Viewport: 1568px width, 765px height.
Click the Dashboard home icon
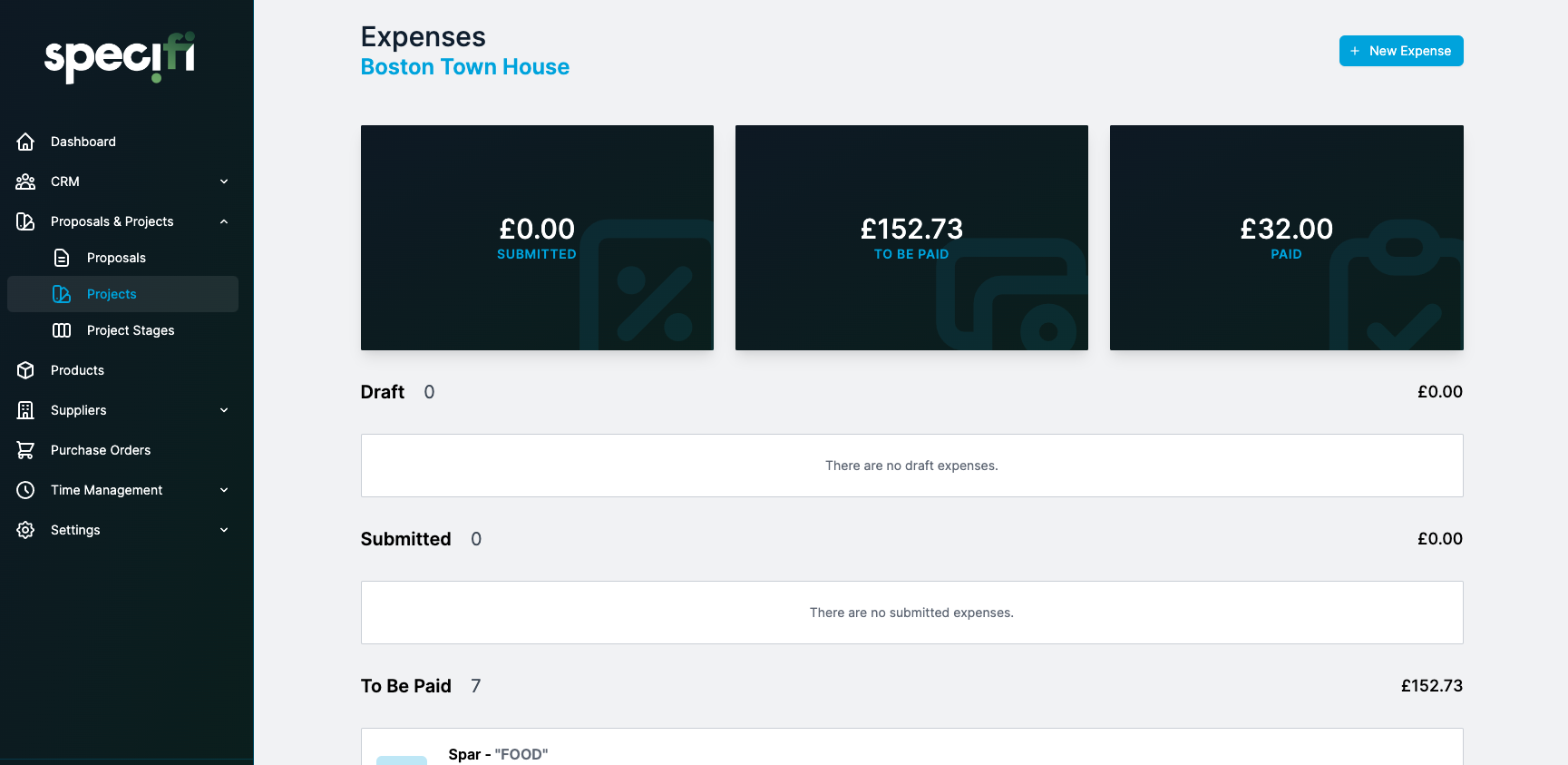tap(25, 142)
